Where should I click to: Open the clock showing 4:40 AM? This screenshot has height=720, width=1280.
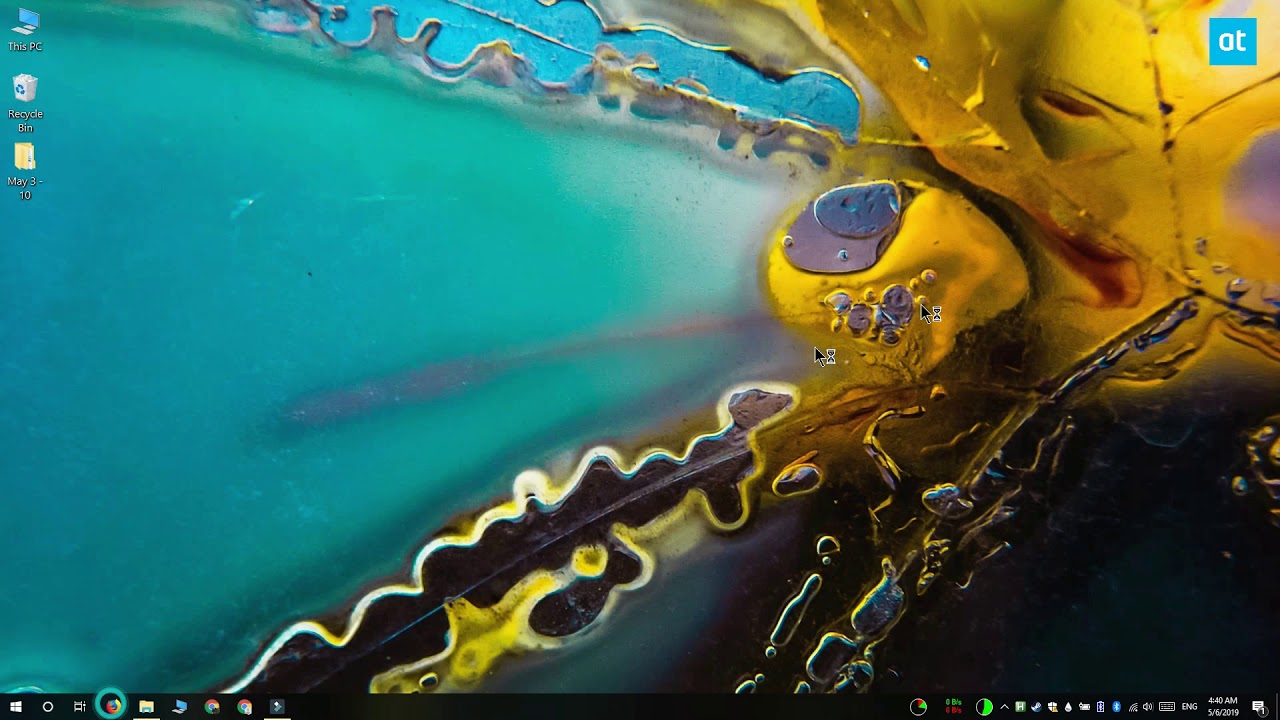click(x=1223, y=707)
